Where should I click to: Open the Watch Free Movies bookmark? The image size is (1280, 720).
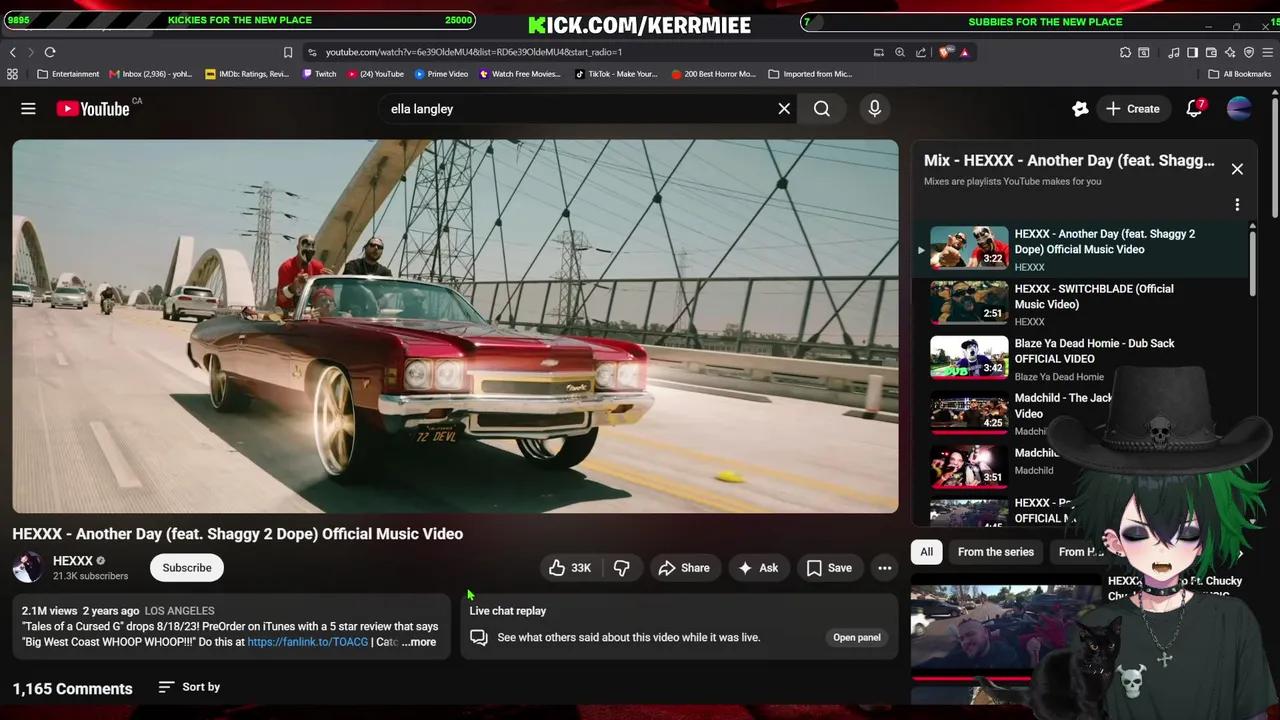(x=520, y=74)
